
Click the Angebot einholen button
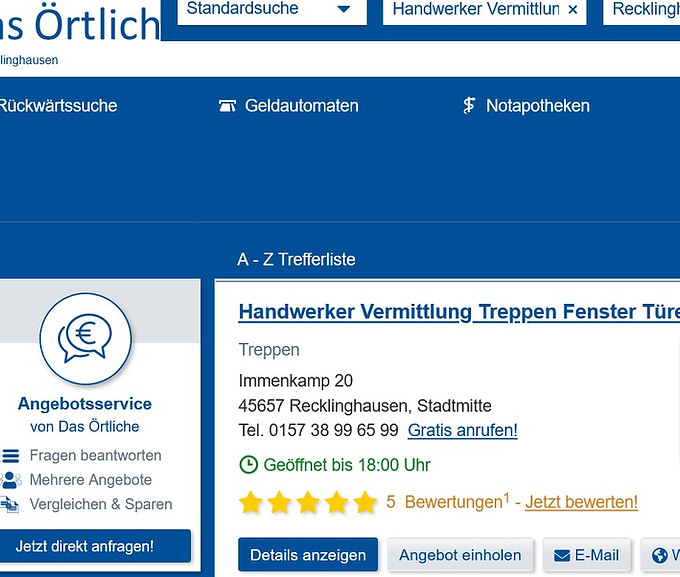click(x=460, y=555)
